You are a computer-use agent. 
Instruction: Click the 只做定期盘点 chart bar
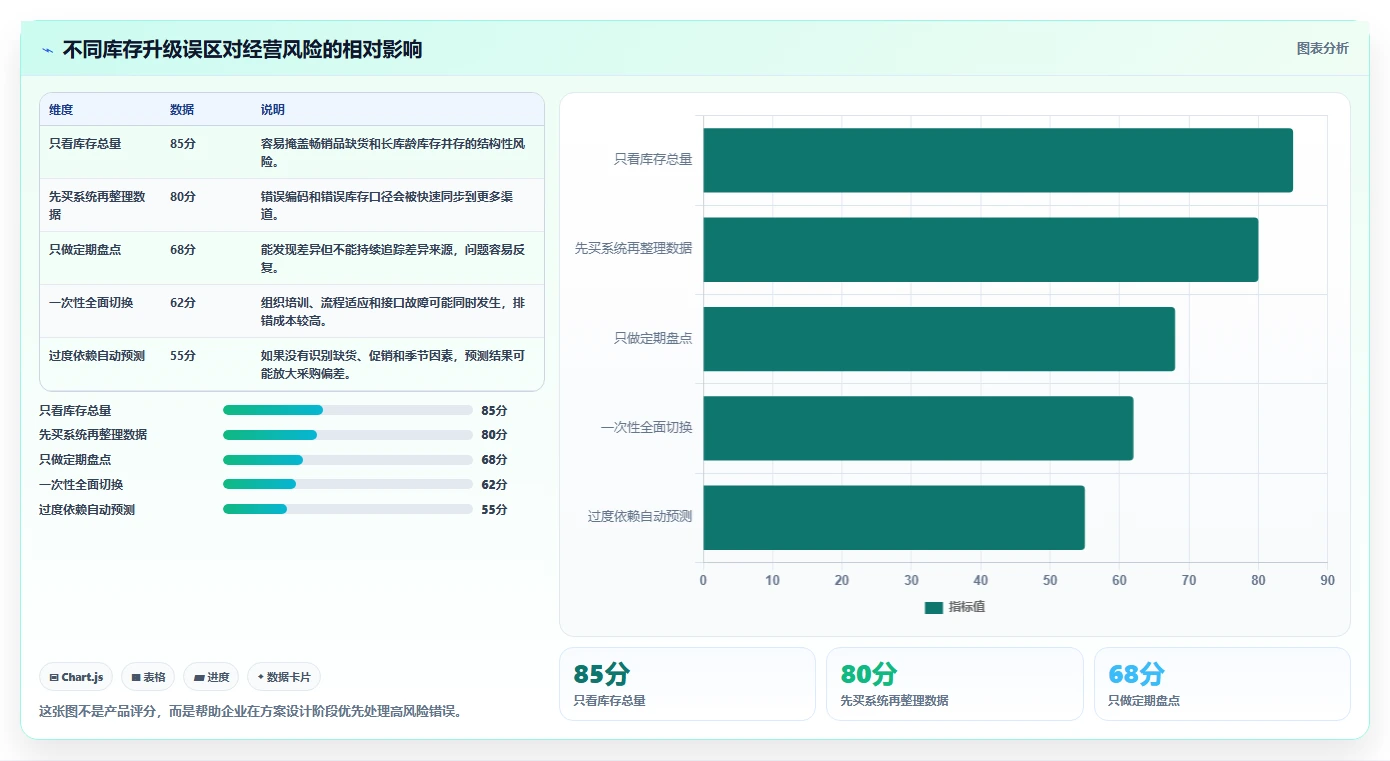pos(939,338)
